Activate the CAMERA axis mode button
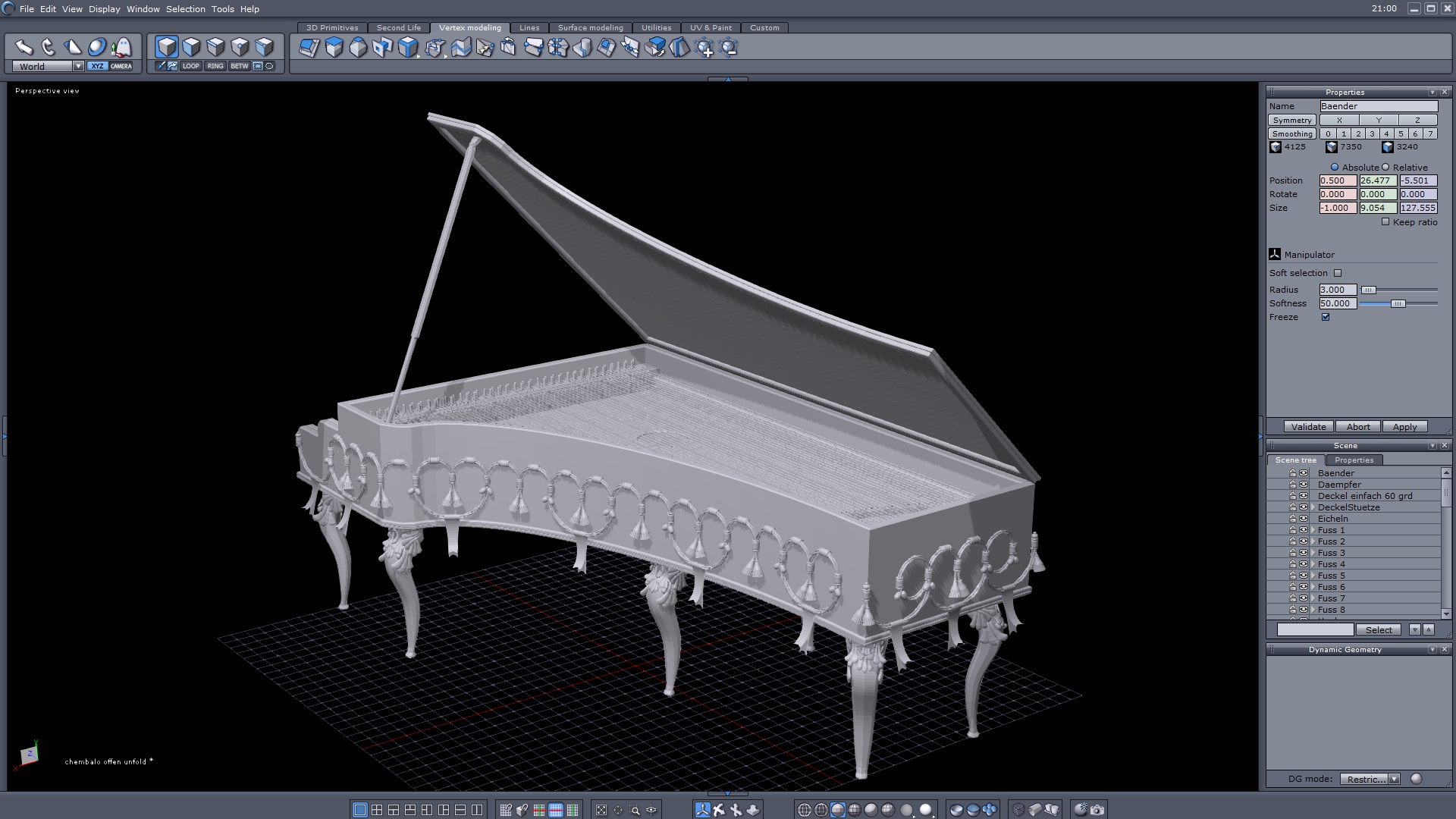Viewport: 1456px width, 819px height. point(121,66)
